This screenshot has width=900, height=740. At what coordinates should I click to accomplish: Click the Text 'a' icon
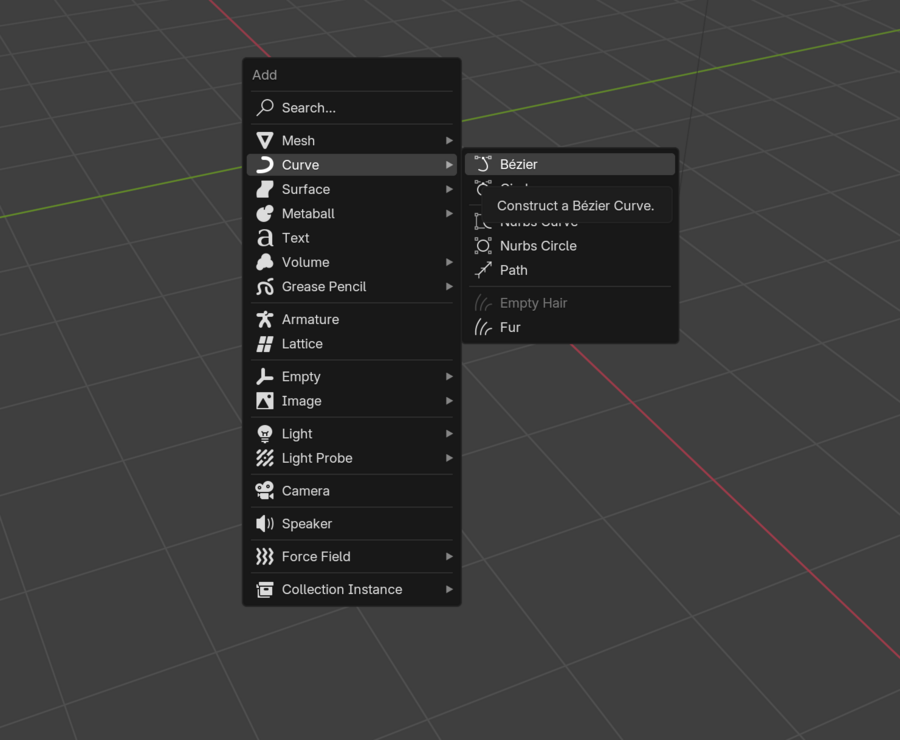(265, 238)
